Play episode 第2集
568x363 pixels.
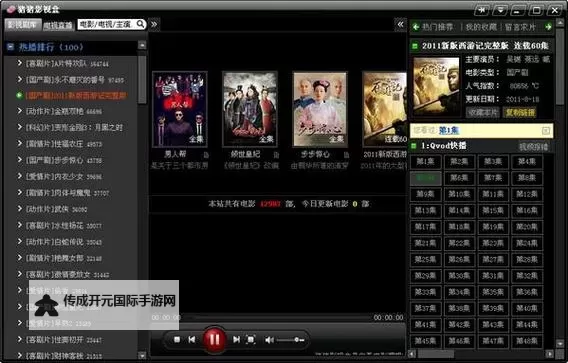coord(459,162)
